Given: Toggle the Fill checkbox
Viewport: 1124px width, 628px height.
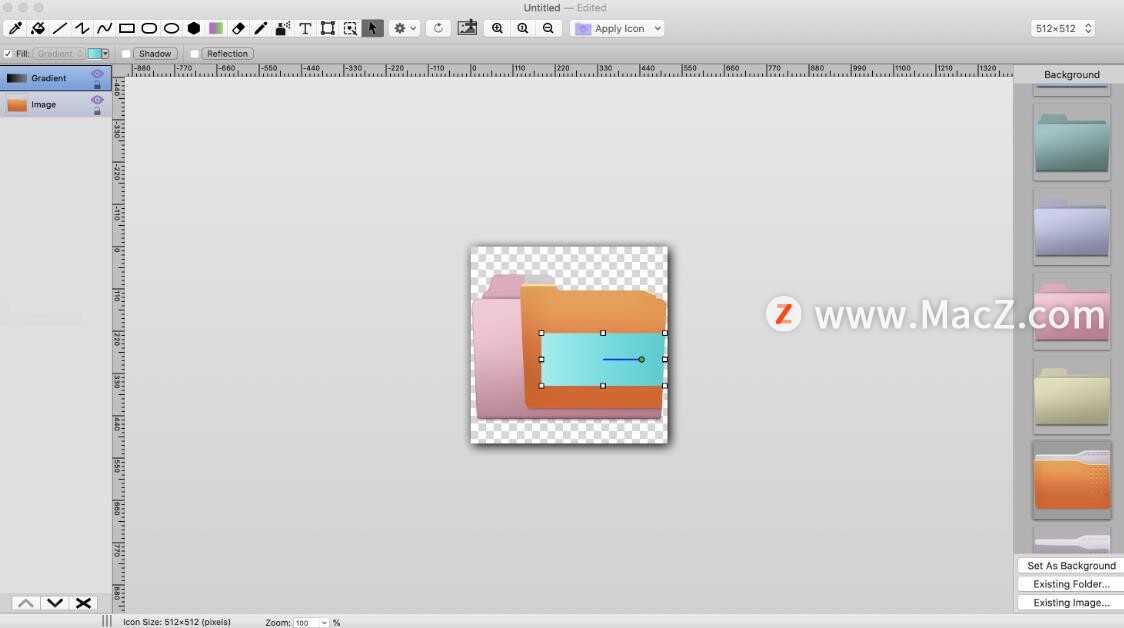Looking at the screenshot, I should click(x=8, y=54).
